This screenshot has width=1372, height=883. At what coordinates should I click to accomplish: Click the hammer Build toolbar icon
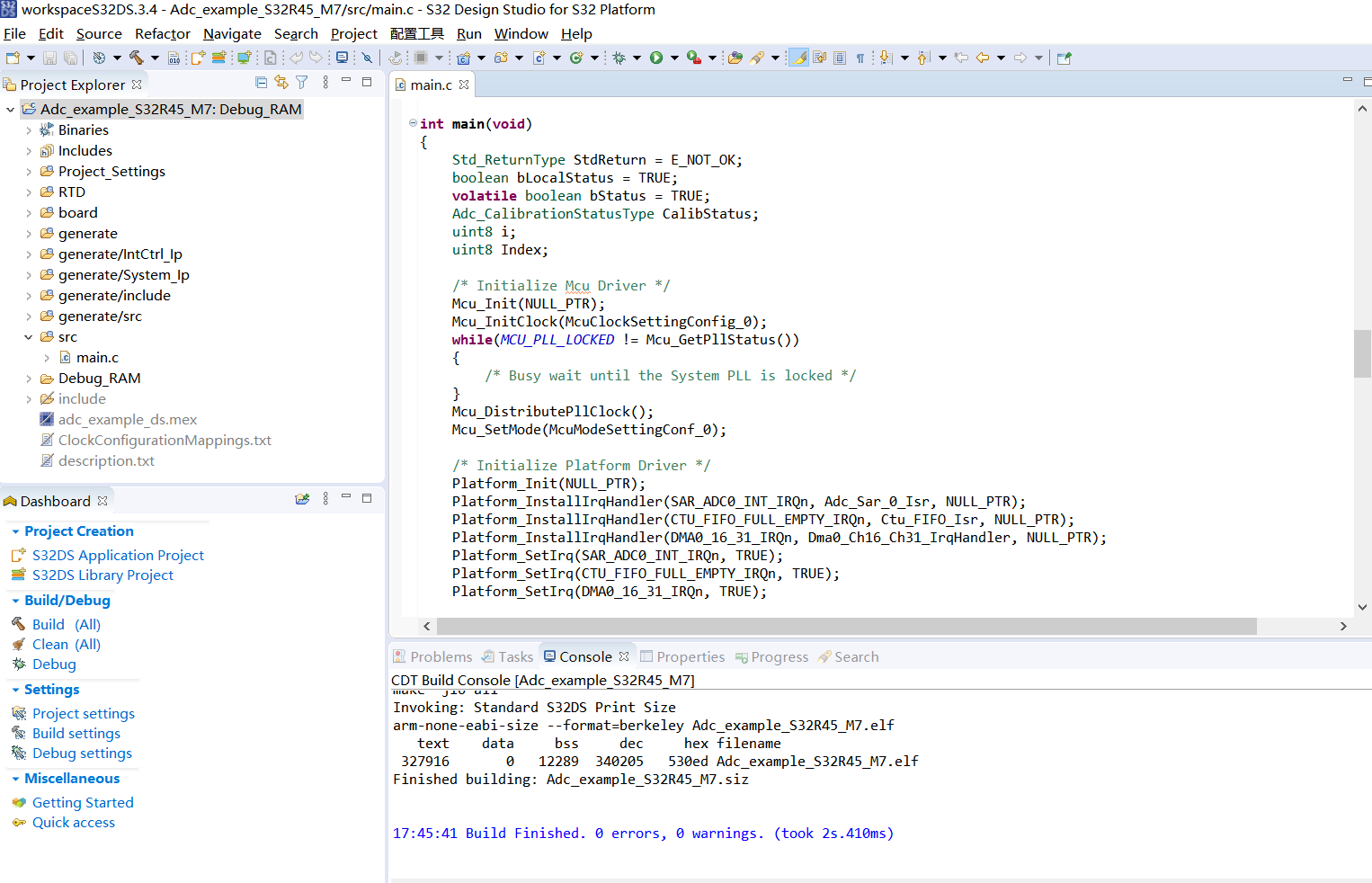coord(137,58)
